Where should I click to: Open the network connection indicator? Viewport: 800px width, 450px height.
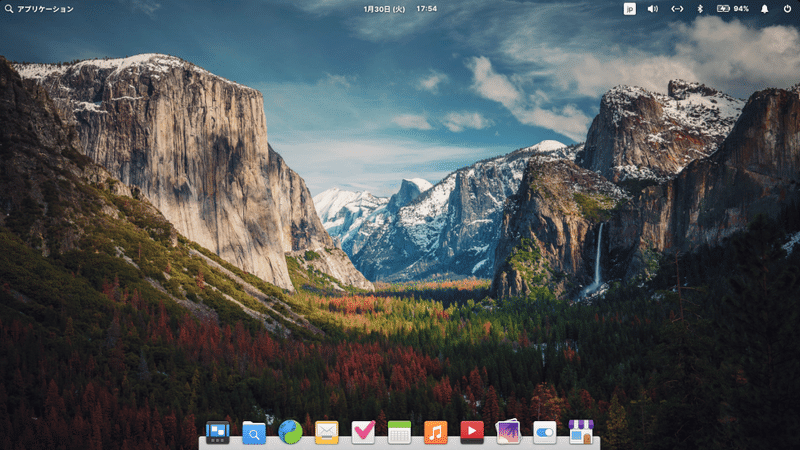pos(677,9)
